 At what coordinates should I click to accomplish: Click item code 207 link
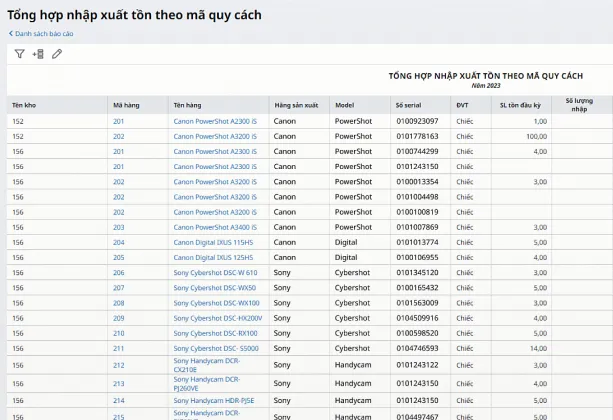(x=119, y=287)
